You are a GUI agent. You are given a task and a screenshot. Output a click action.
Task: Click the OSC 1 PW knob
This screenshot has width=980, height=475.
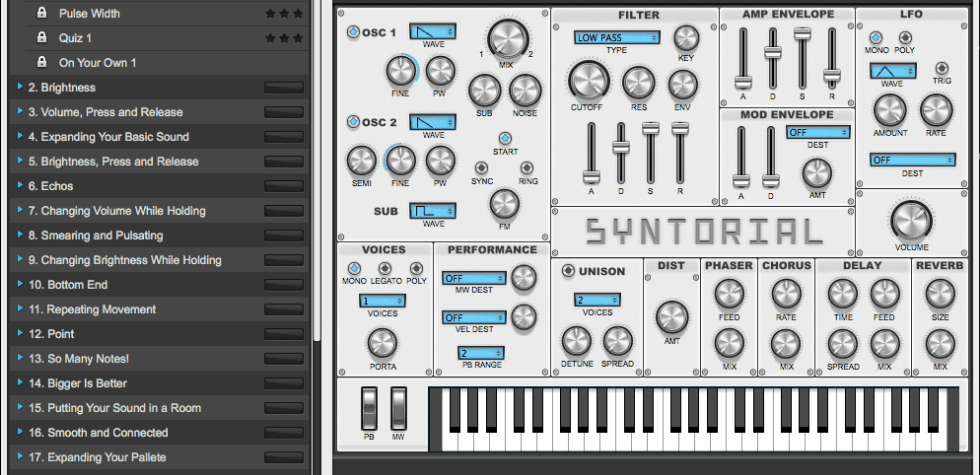(440, 71)
